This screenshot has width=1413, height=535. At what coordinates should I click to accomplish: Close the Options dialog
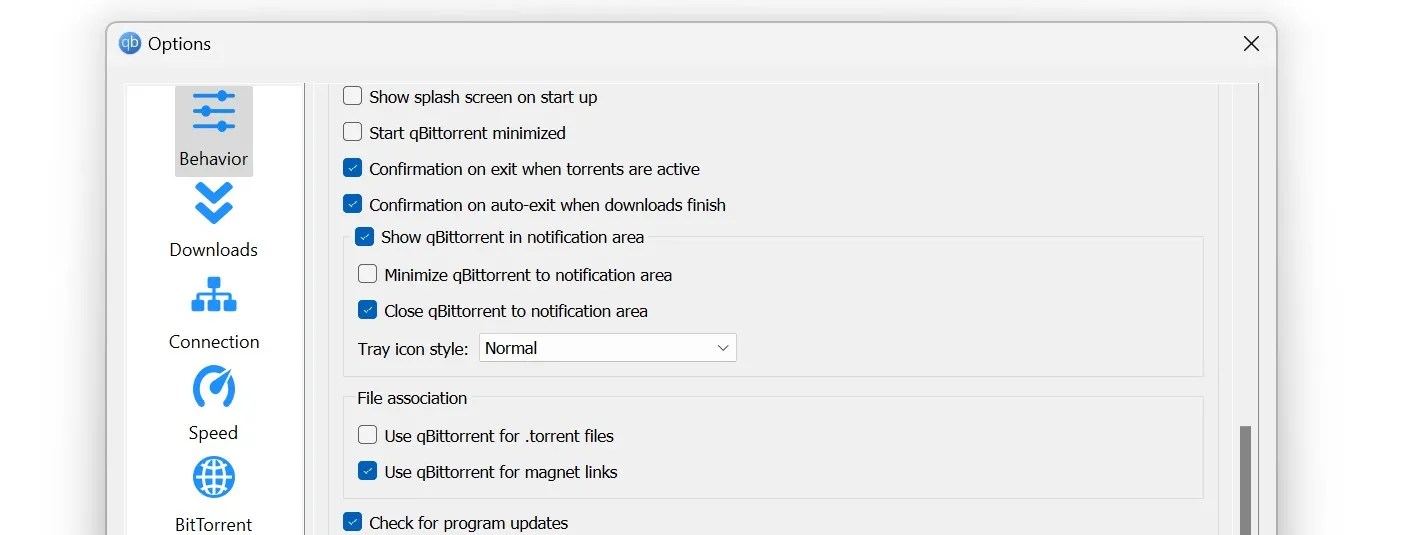click(1250, 44)
